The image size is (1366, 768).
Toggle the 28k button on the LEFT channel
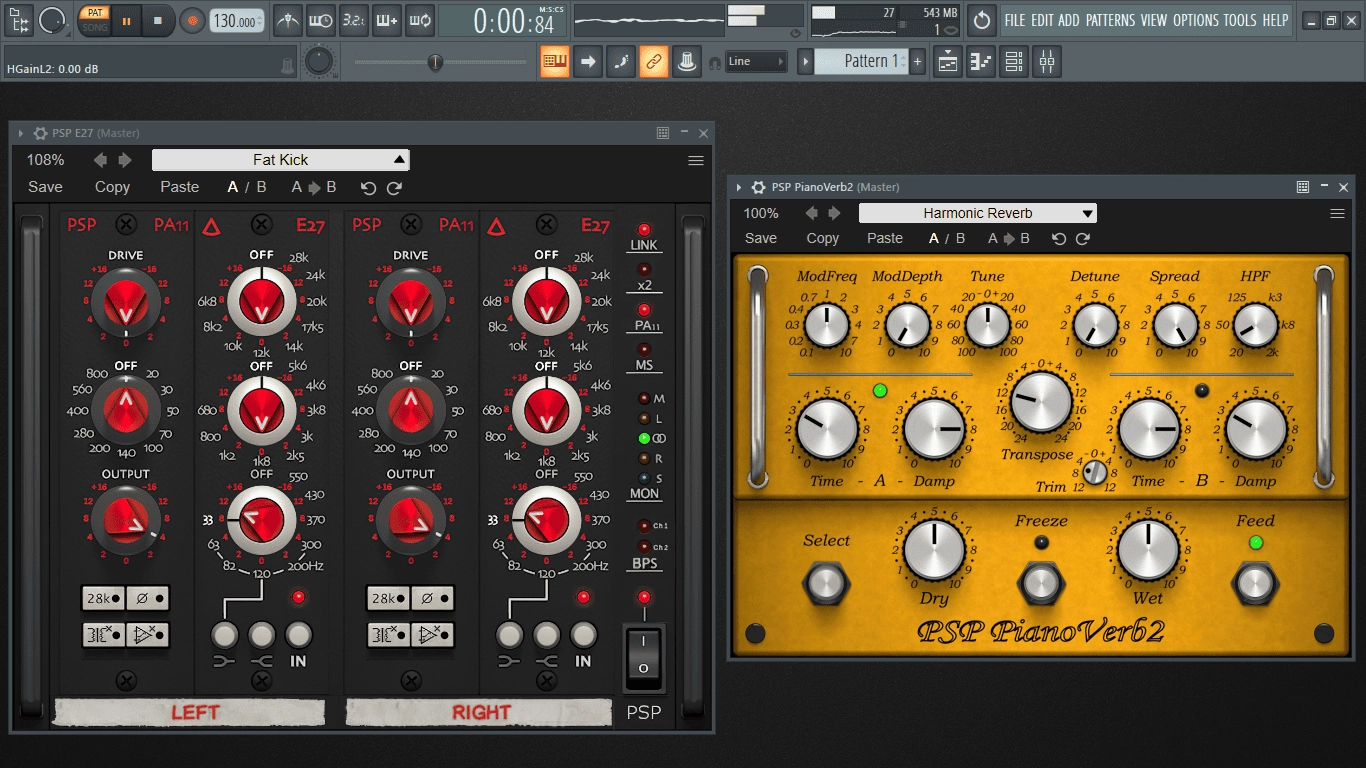click(x=102, y=598)
